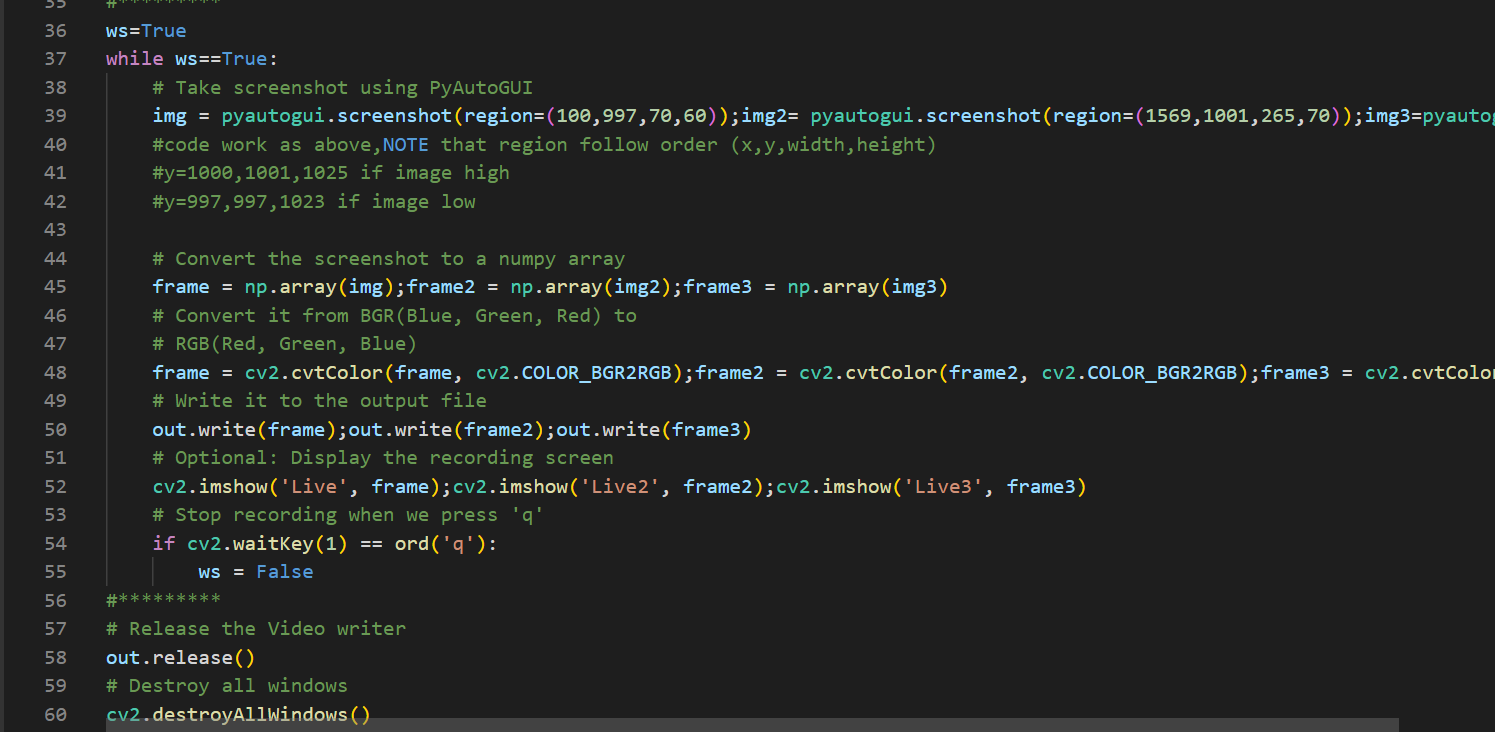Image resolution: width=1495 pixels, height=732 pixels.
Task: Click "ord('q')" on line 54
Action: point(441,544)
